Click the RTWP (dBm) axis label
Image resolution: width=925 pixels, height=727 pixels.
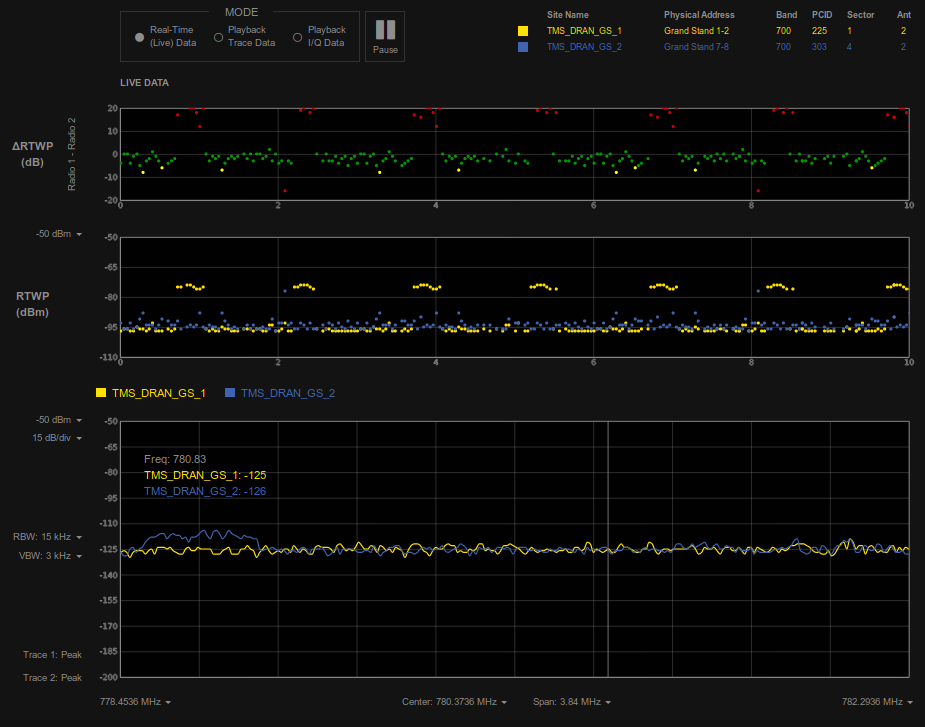(x=32, y=304)
